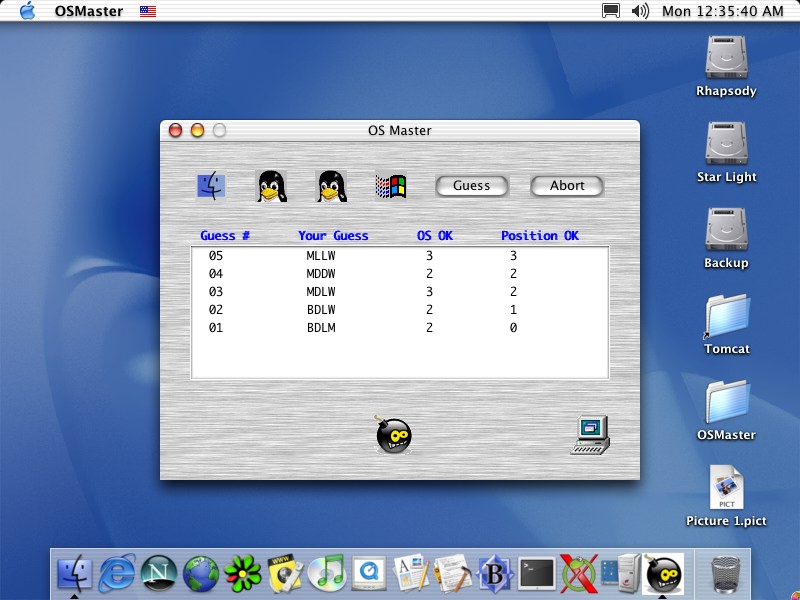800x600 pixels.
Task: Submit the guess with the Guess button
Action: coord(471,186)
